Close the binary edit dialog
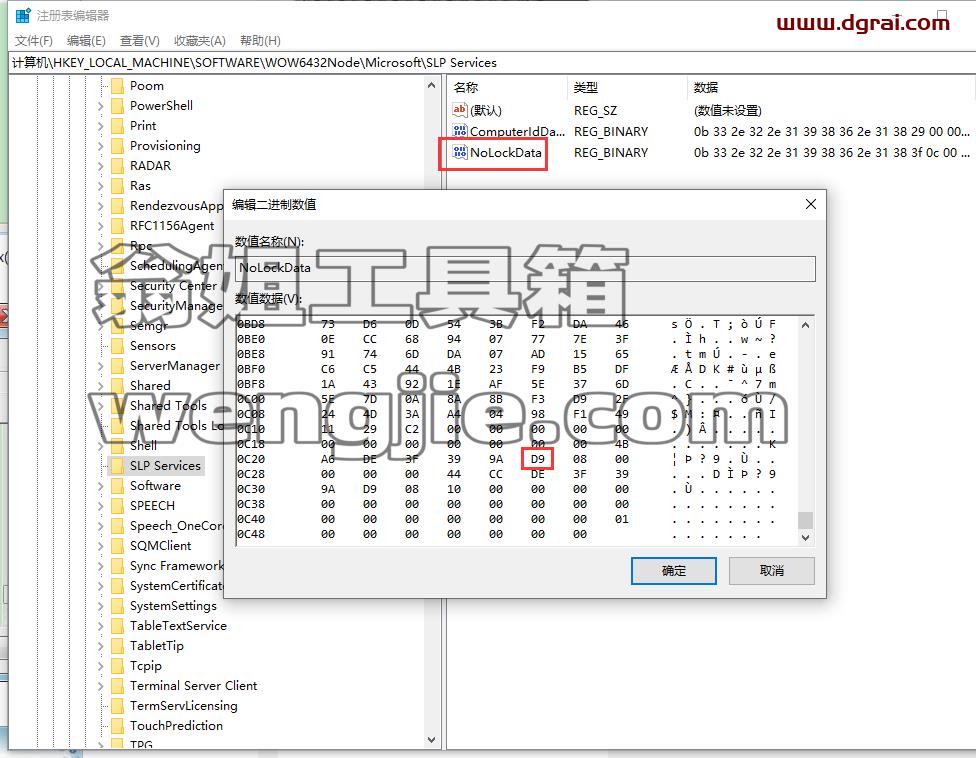The height and width of the screenshot is (758, 976). [810, 204]
